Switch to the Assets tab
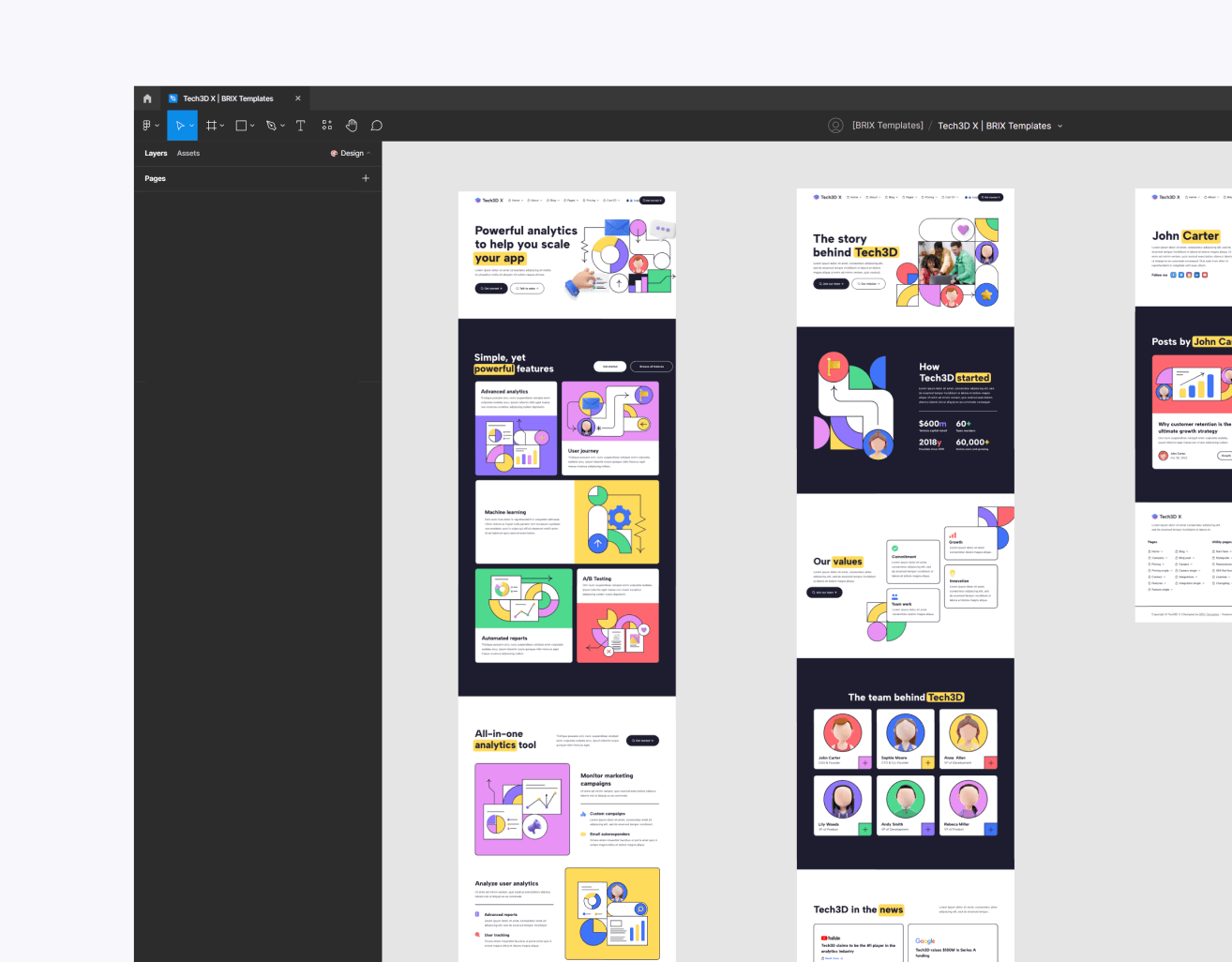Screen dimensions: 1232x962 [188, 154]
